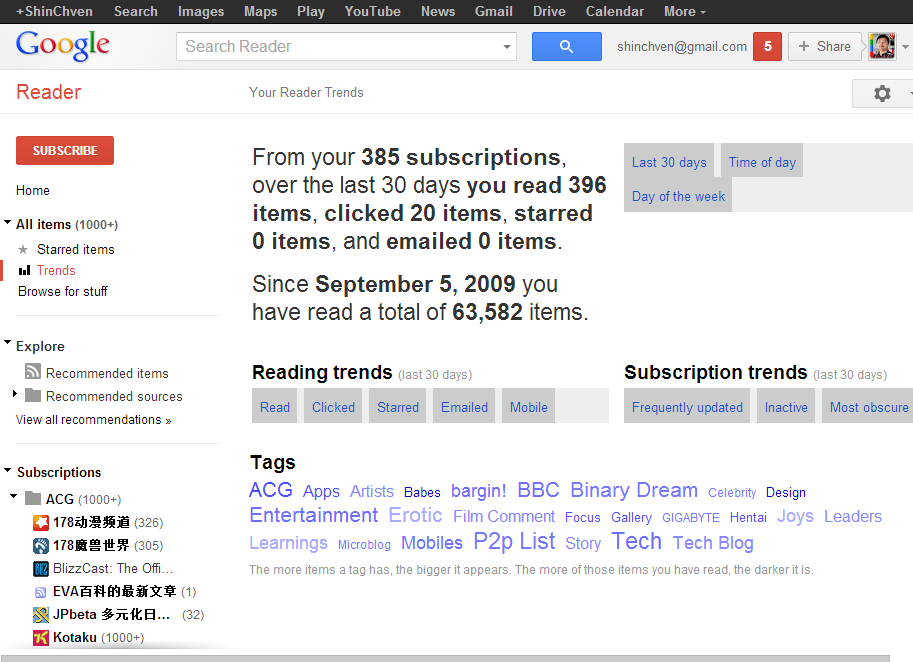The width and height of the screenshot is (913, 662).
Task: Select the Clicked reading trends tab
Action: (x=333, y=407)
